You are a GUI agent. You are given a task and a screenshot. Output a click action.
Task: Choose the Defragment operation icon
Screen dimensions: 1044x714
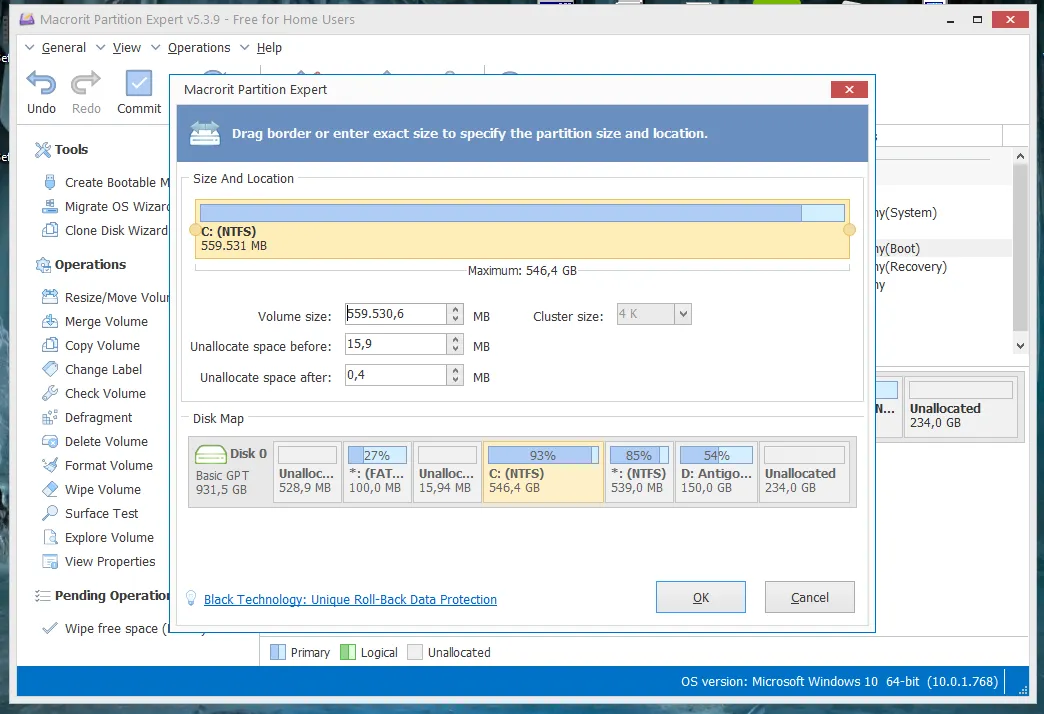click(x=50, y=418)
